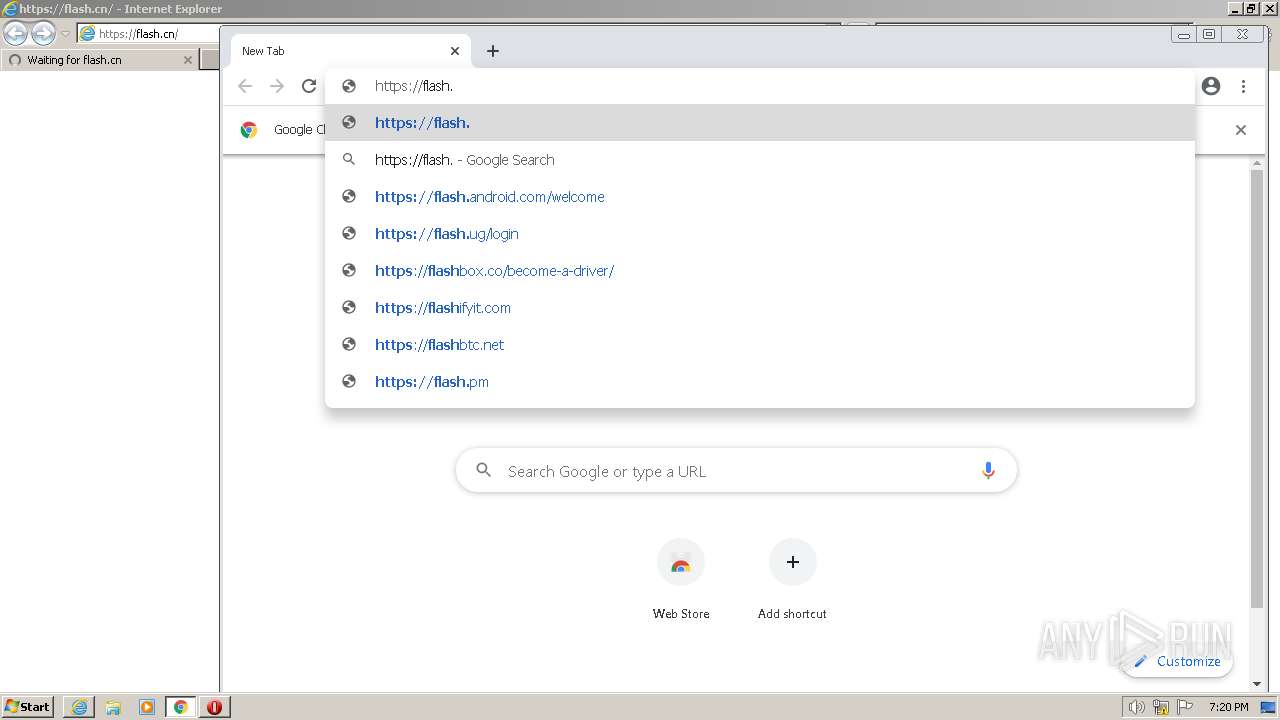
Task: Go back in Chrome
Action: [x=245, y=86]
